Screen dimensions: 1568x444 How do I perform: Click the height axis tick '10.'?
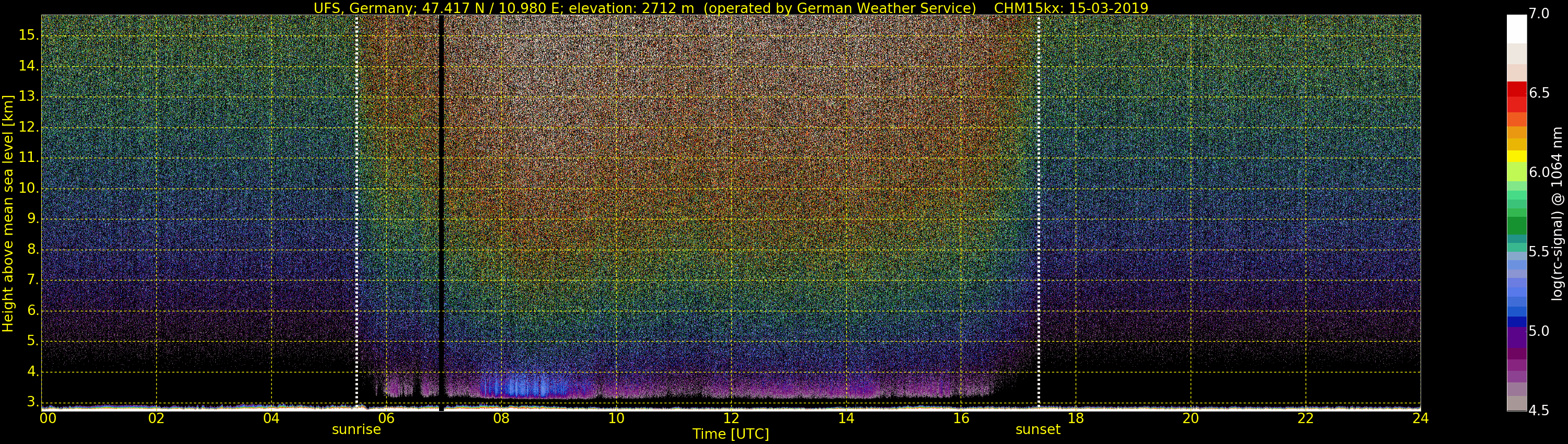click(x=29, y=189)
